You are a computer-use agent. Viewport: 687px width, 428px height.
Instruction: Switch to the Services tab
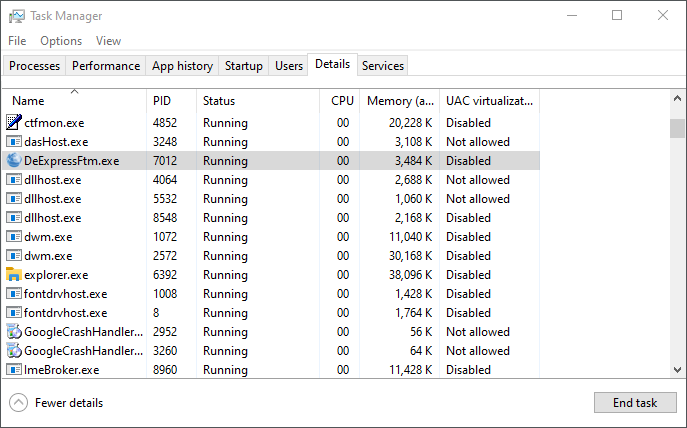(383, 66)
